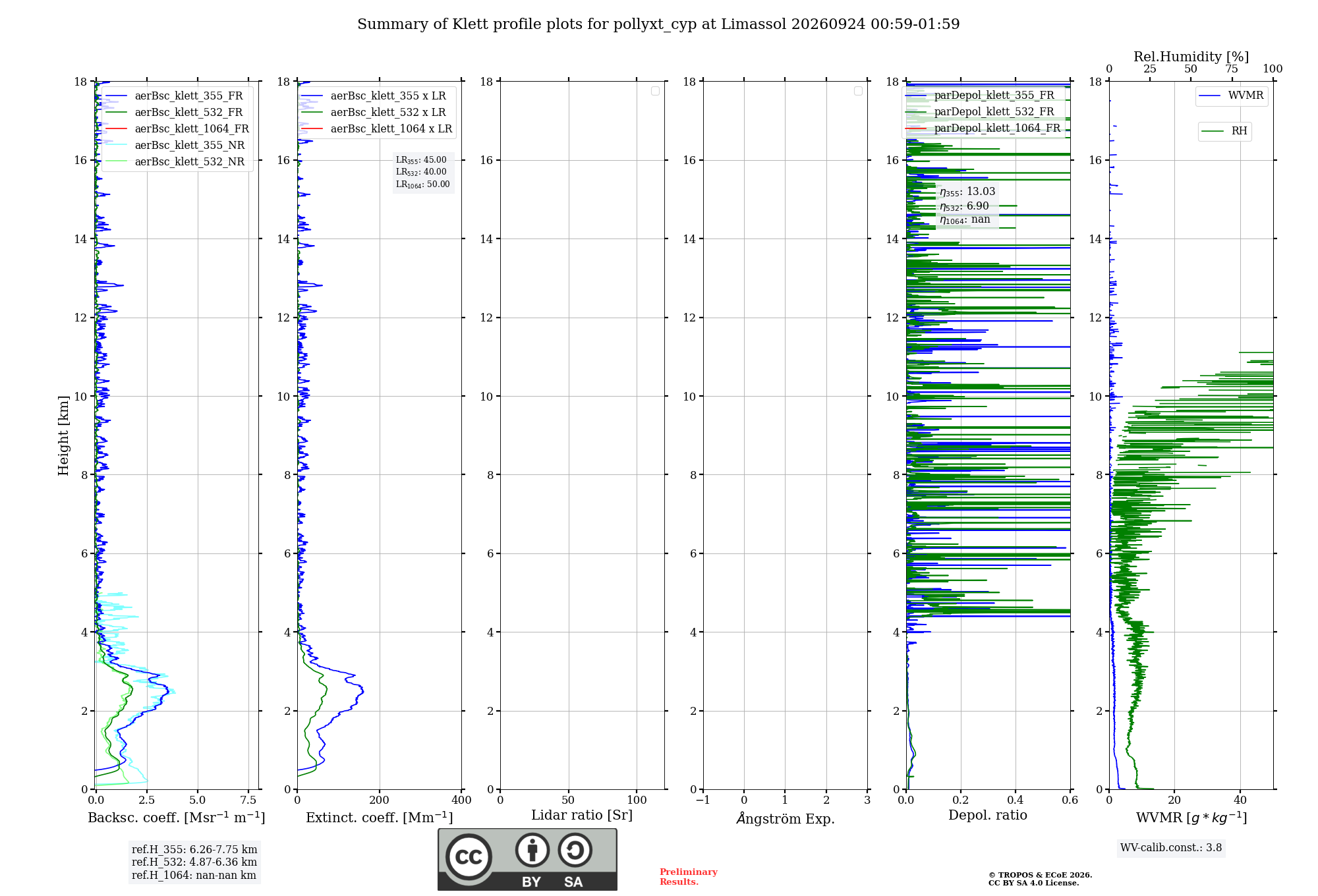Click the Rel.Humidity [%] top axis label
1318x896 pixels.
tap(1191, 57)
